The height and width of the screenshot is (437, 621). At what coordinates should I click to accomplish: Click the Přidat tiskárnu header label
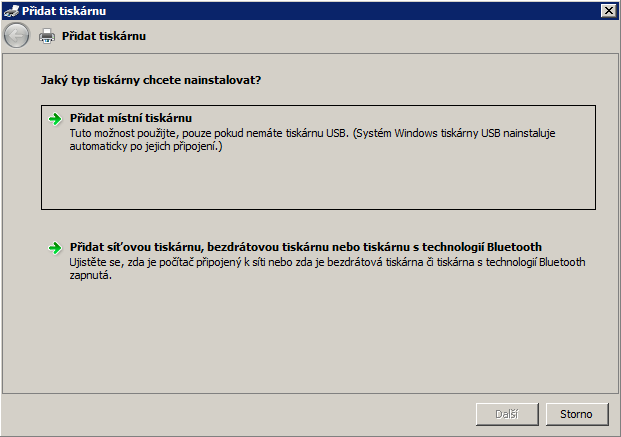tap(104, 36)
